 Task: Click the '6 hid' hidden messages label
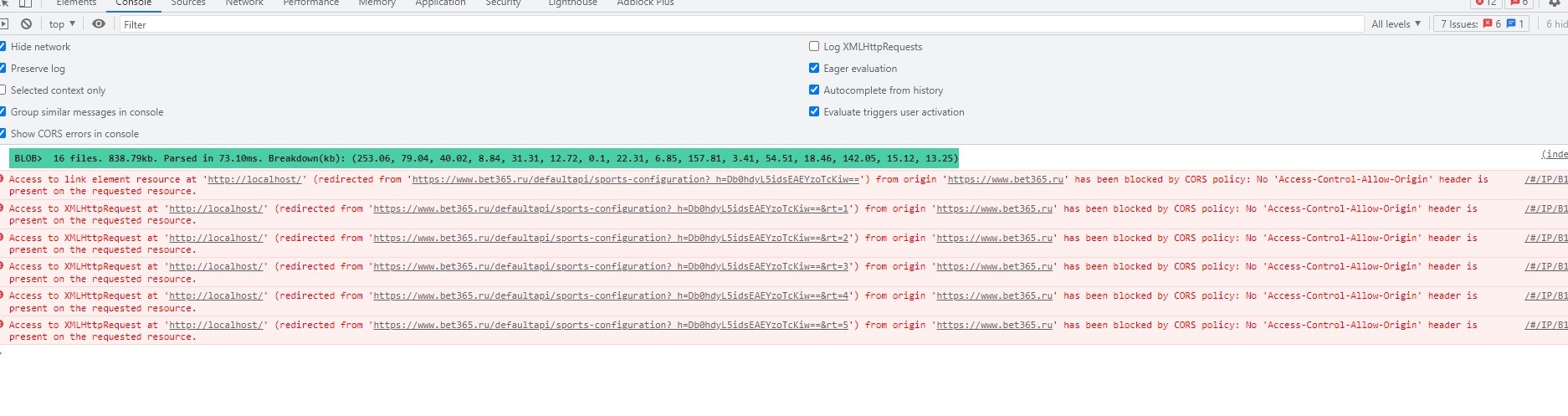[1556, 24]
